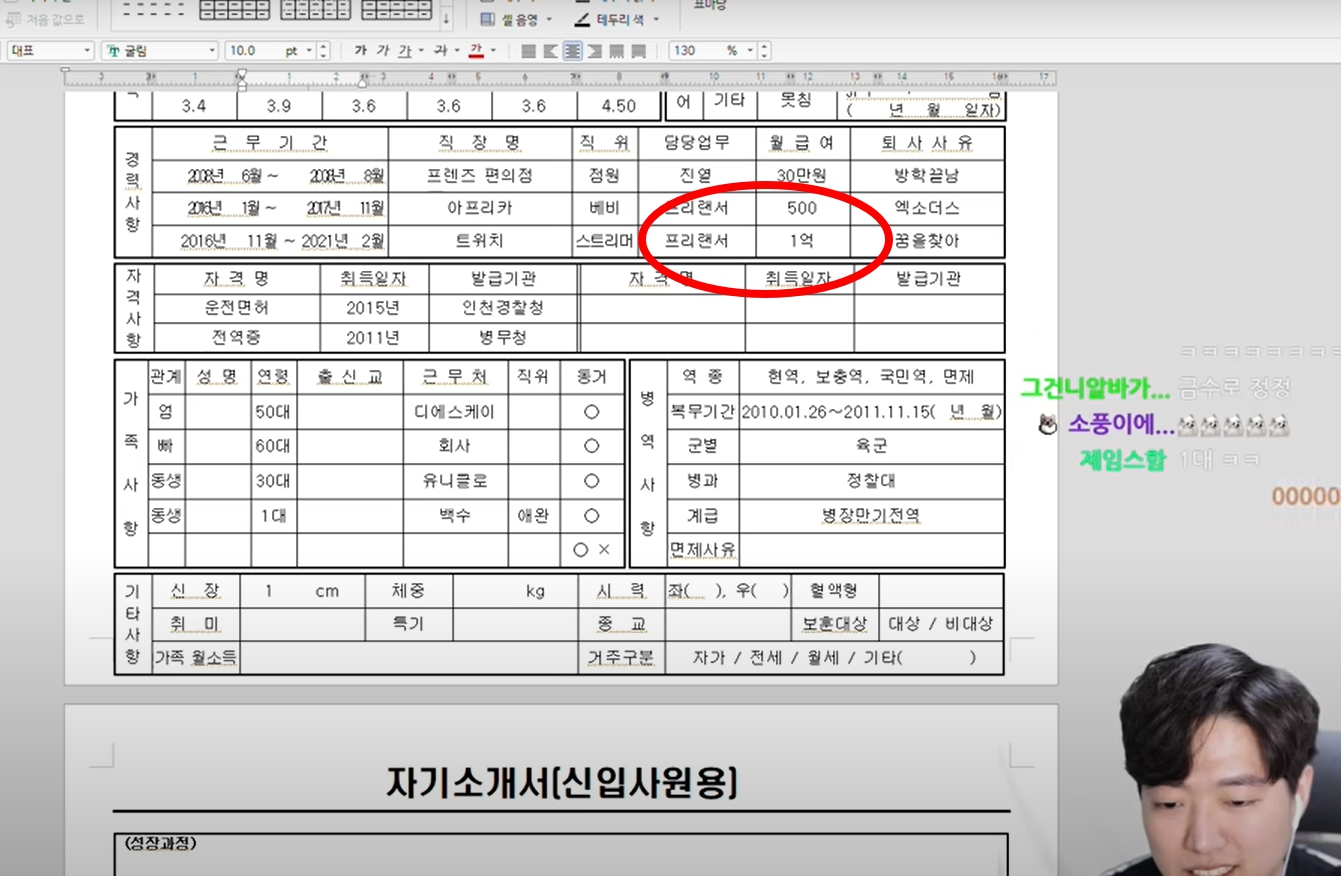
Task: Toggle italic formatting
Action: [384, 49]
